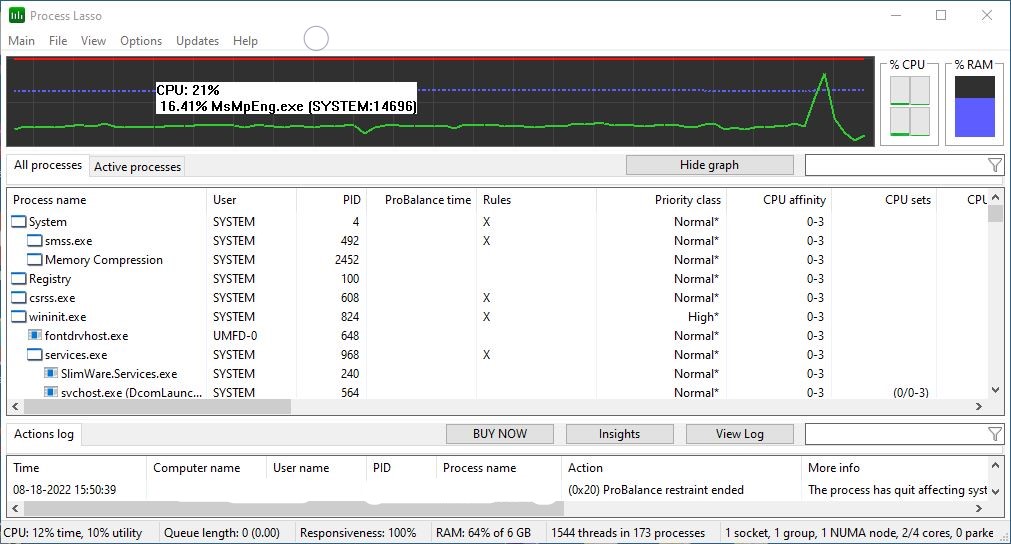
Task: Sort by ProBalance time column header
Action: point(422,200)
